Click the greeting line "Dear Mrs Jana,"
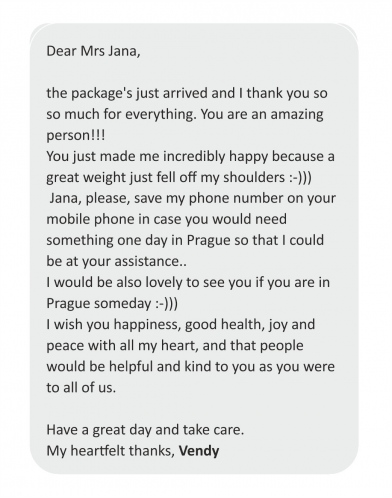The height and width of the screenshot is (498, 392). coord(93,51)
